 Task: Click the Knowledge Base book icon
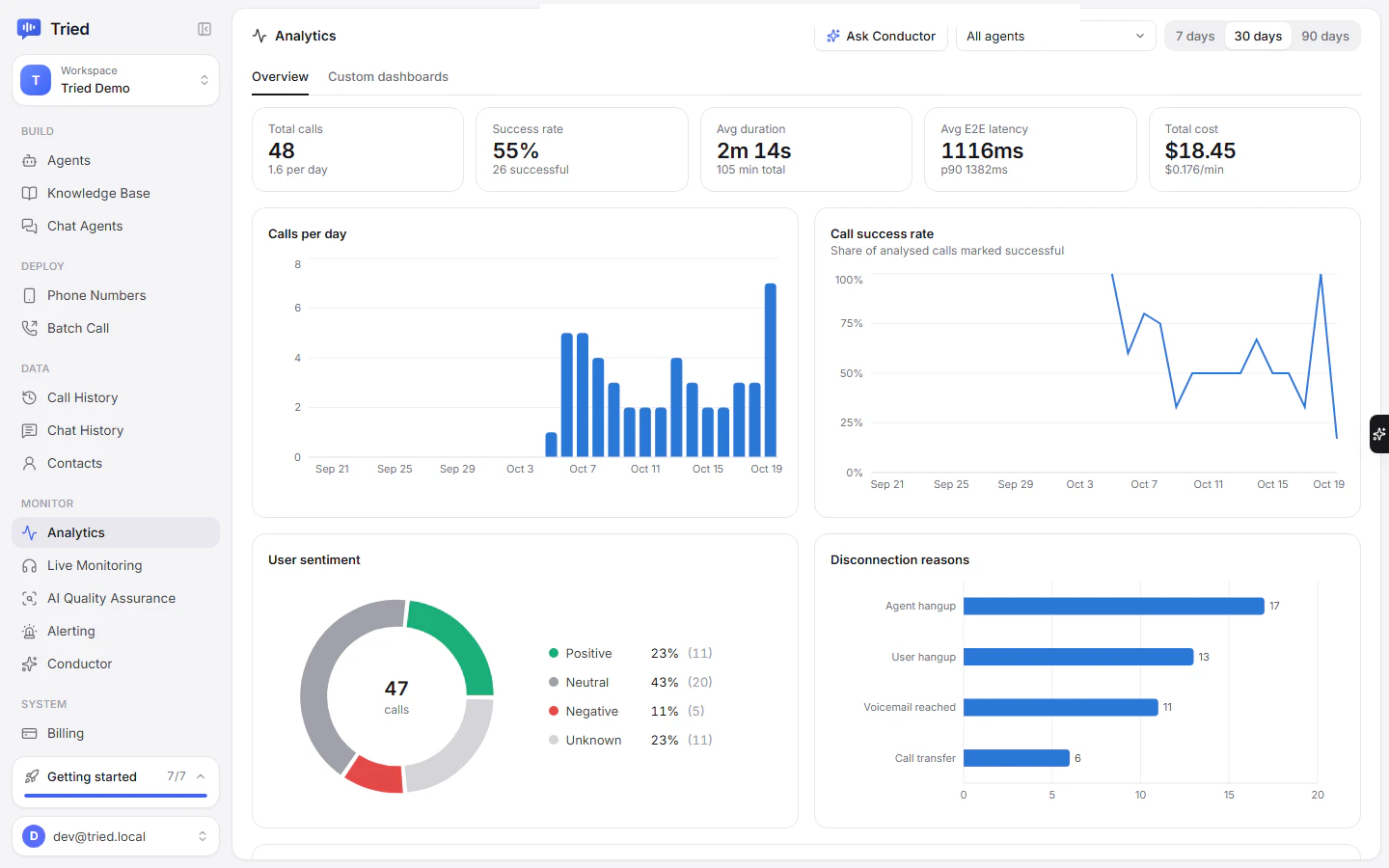[30, 193]
